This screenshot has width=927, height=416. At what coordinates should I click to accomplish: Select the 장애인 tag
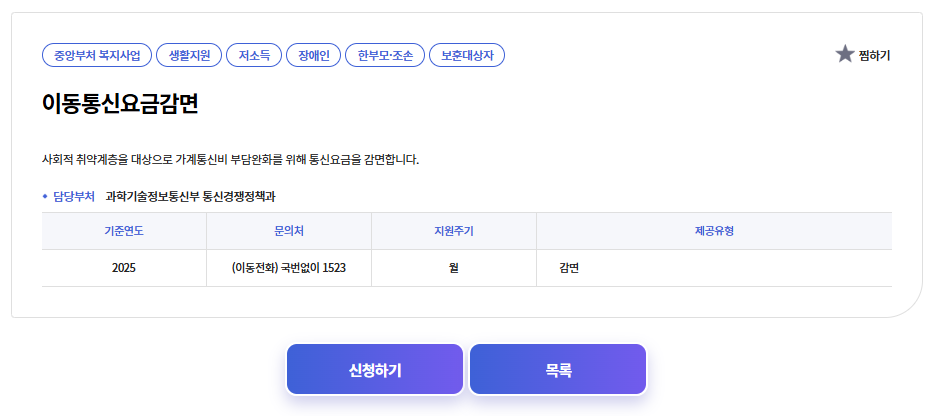[314, 55]
